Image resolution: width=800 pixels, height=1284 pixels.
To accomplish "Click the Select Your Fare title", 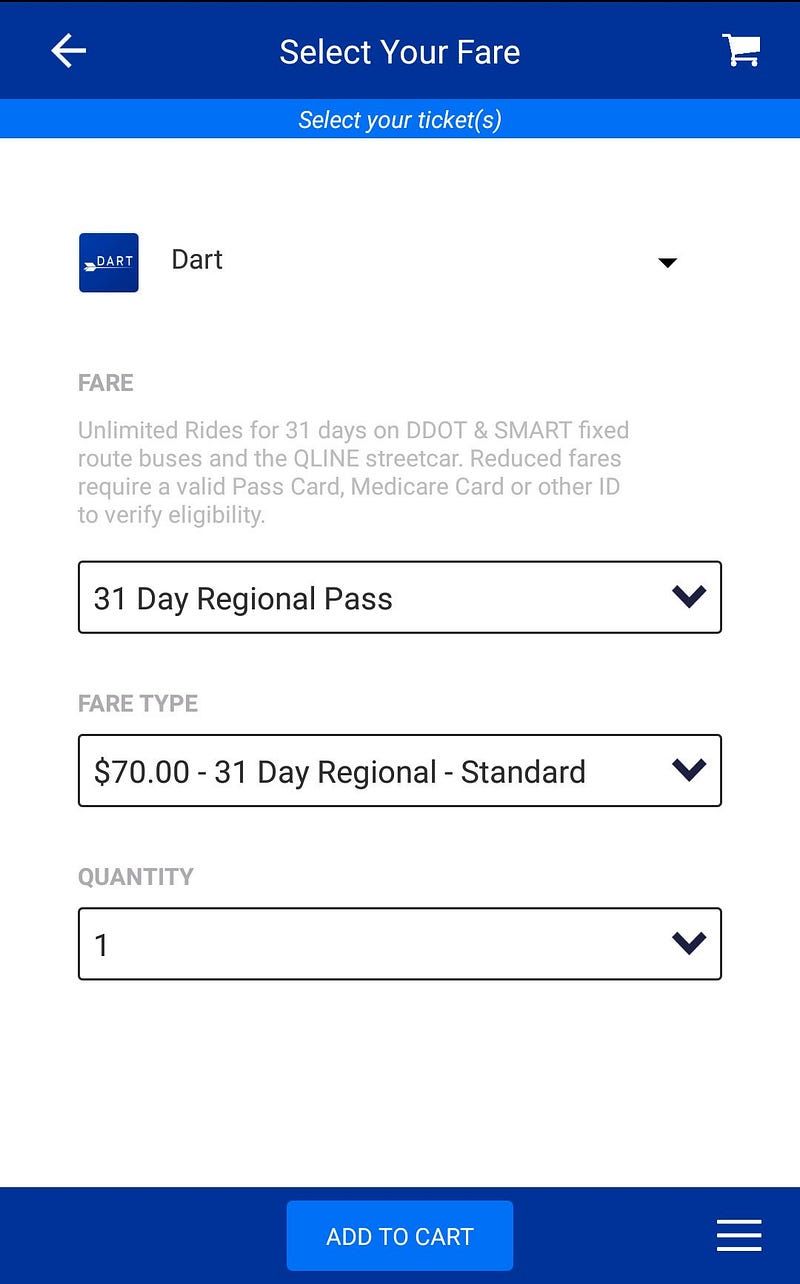I will (x=399, y=52).
